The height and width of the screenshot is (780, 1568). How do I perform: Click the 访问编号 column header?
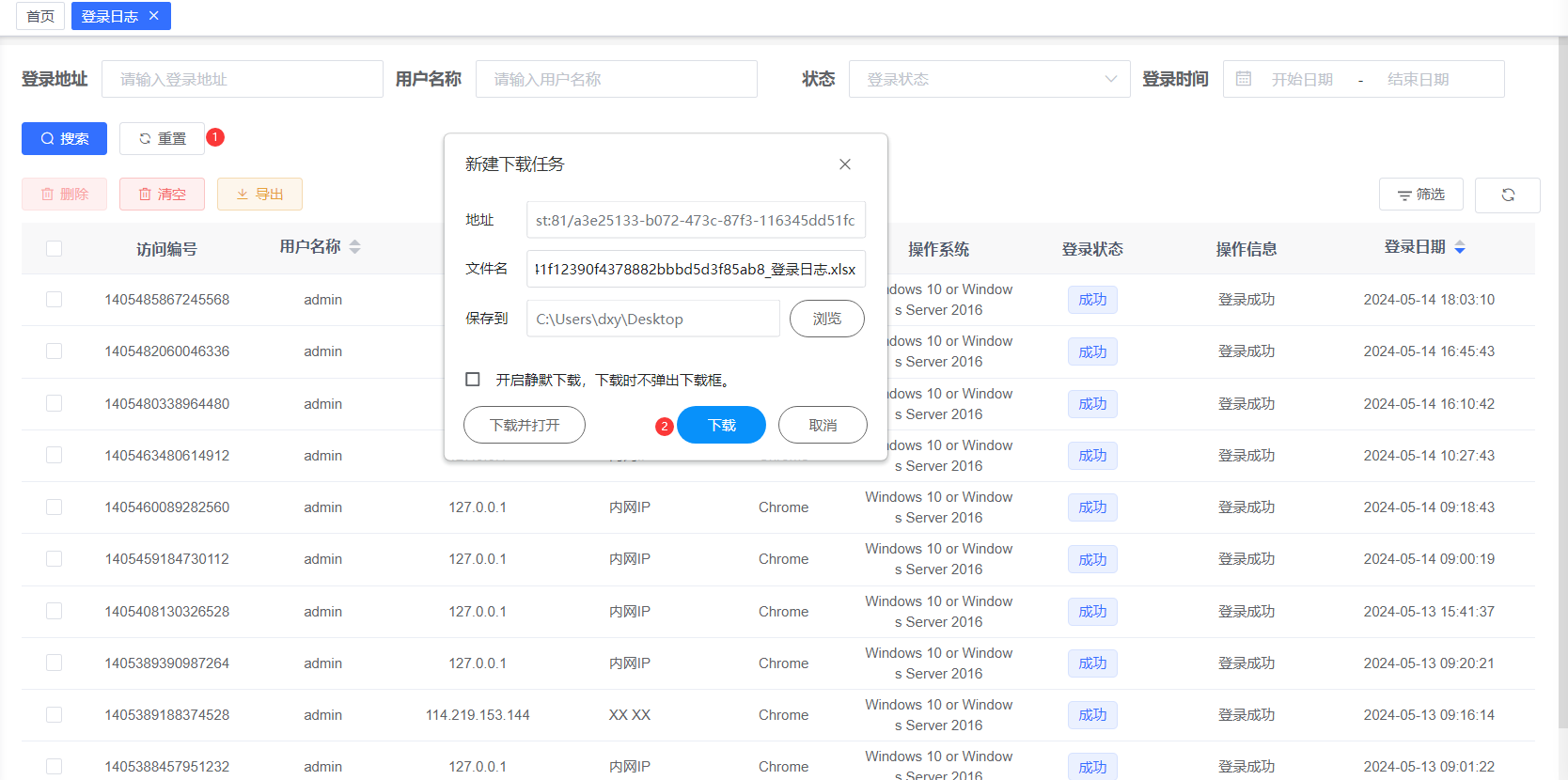(x=166, y=249)
